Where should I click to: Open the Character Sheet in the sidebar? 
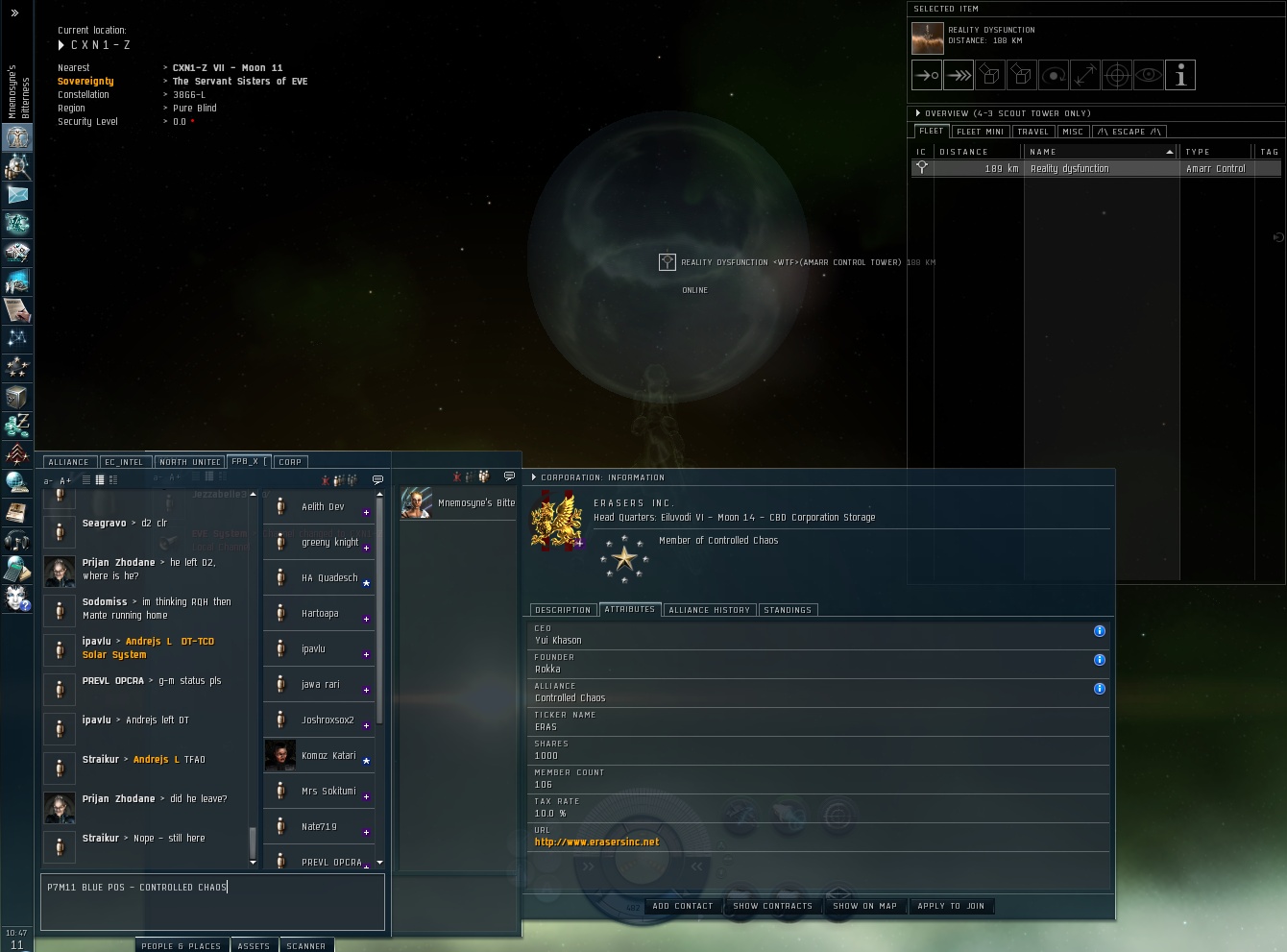tap(17, 137)
